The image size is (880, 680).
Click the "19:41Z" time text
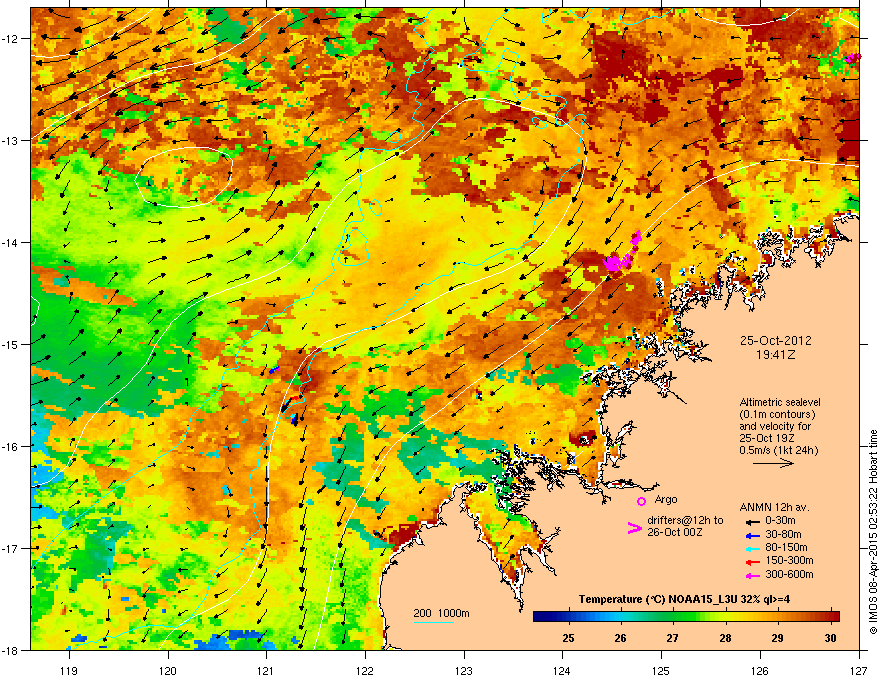point(775,355)
